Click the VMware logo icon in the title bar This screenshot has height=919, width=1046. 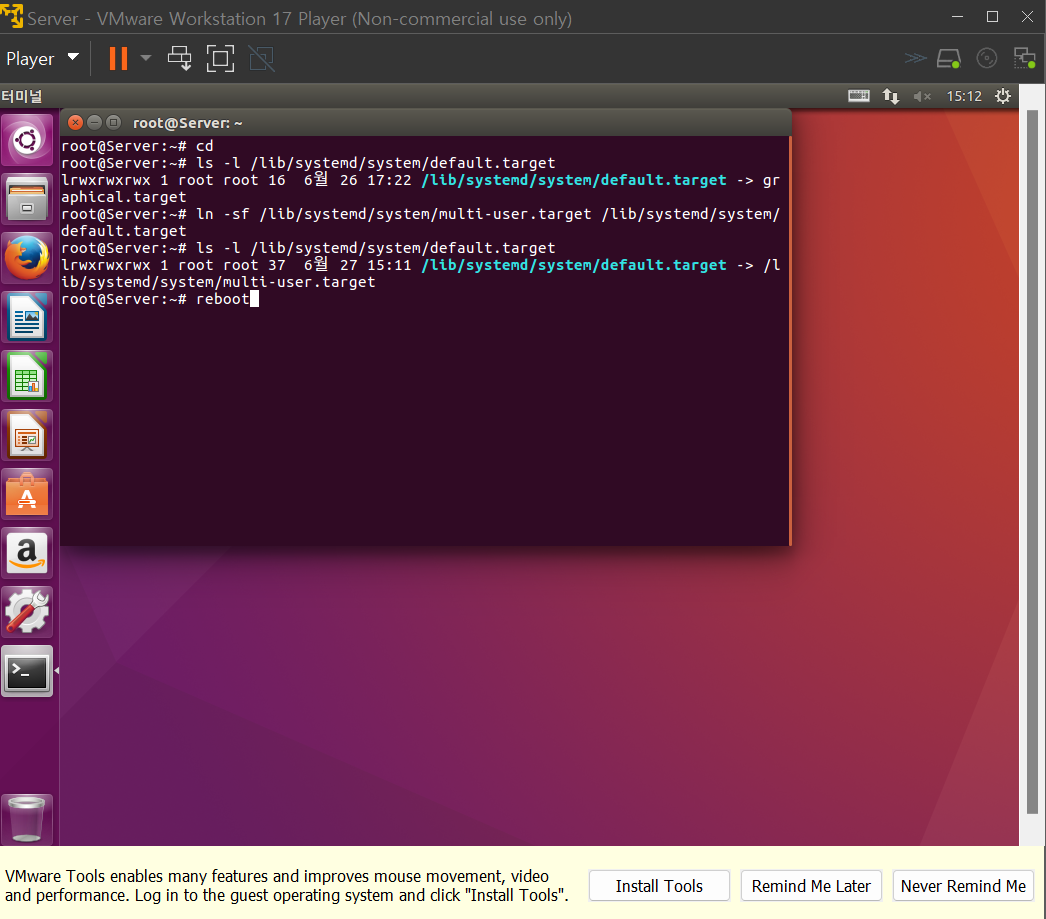(11, 17)
